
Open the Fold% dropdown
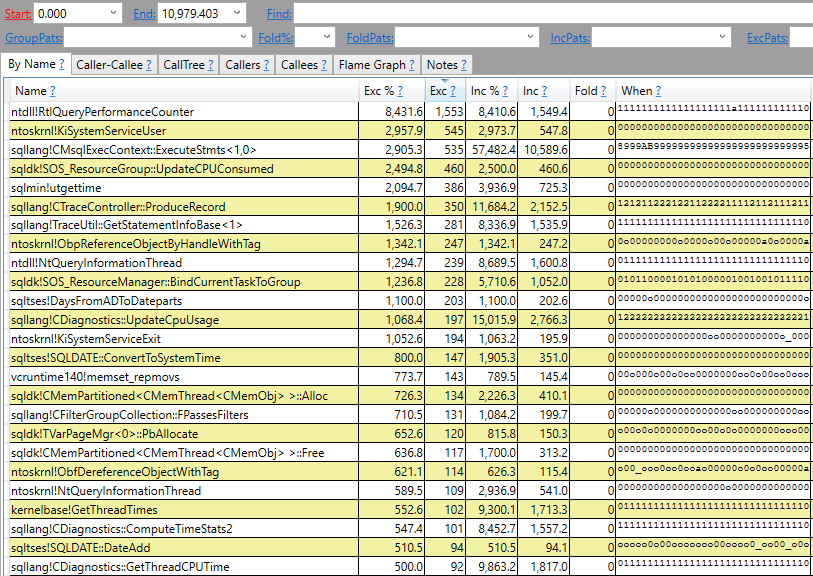(326, 37)
